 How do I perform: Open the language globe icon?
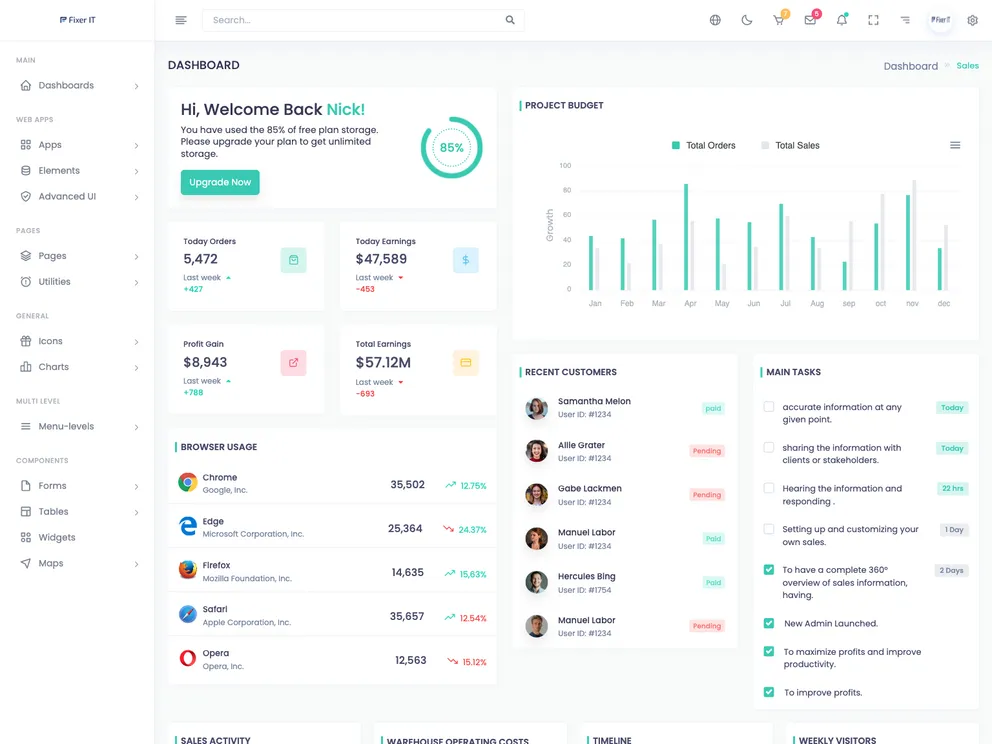pos(715,20)
